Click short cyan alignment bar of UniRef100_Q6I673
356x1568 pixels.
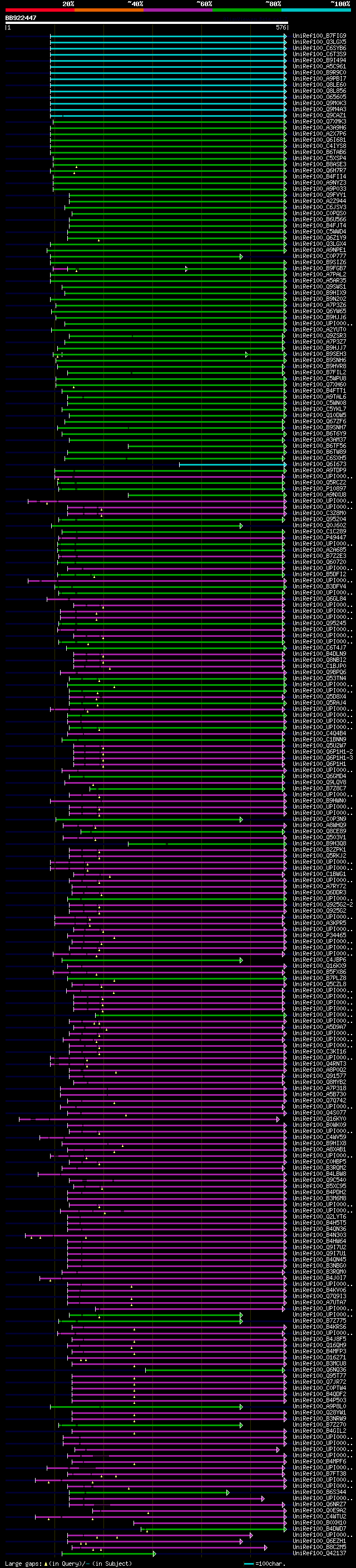[x=233, y=464]
